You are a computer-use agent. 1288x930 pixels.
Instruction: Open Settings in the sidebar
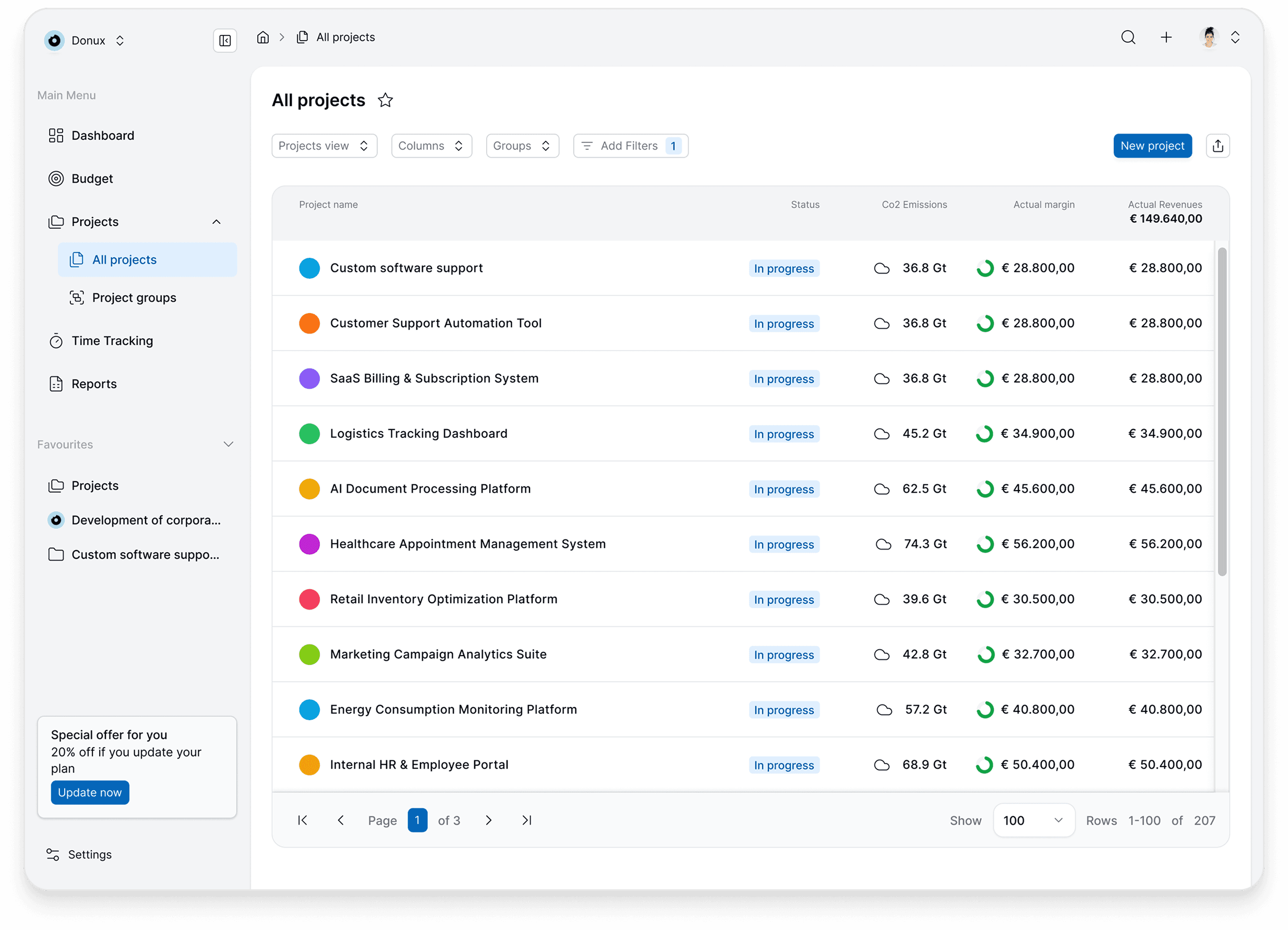(89, 854)
